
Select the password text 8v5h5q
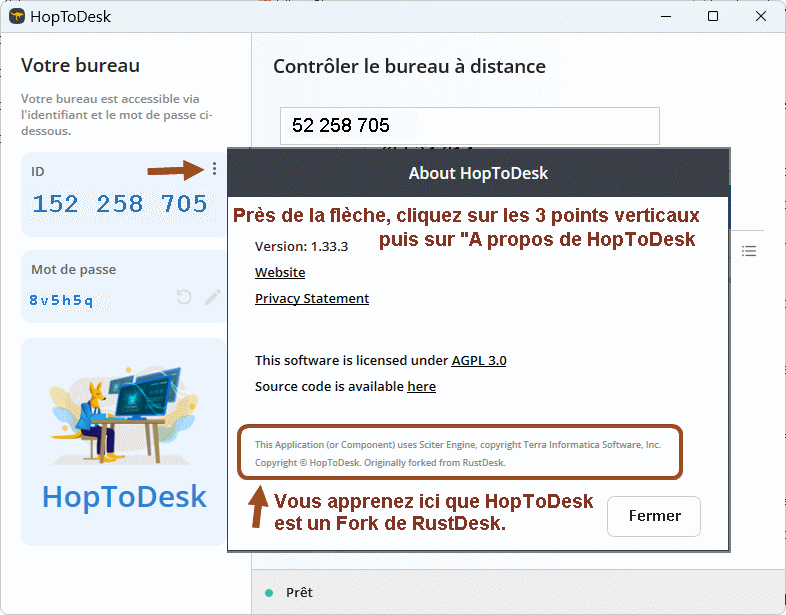(x=61, y=300)
